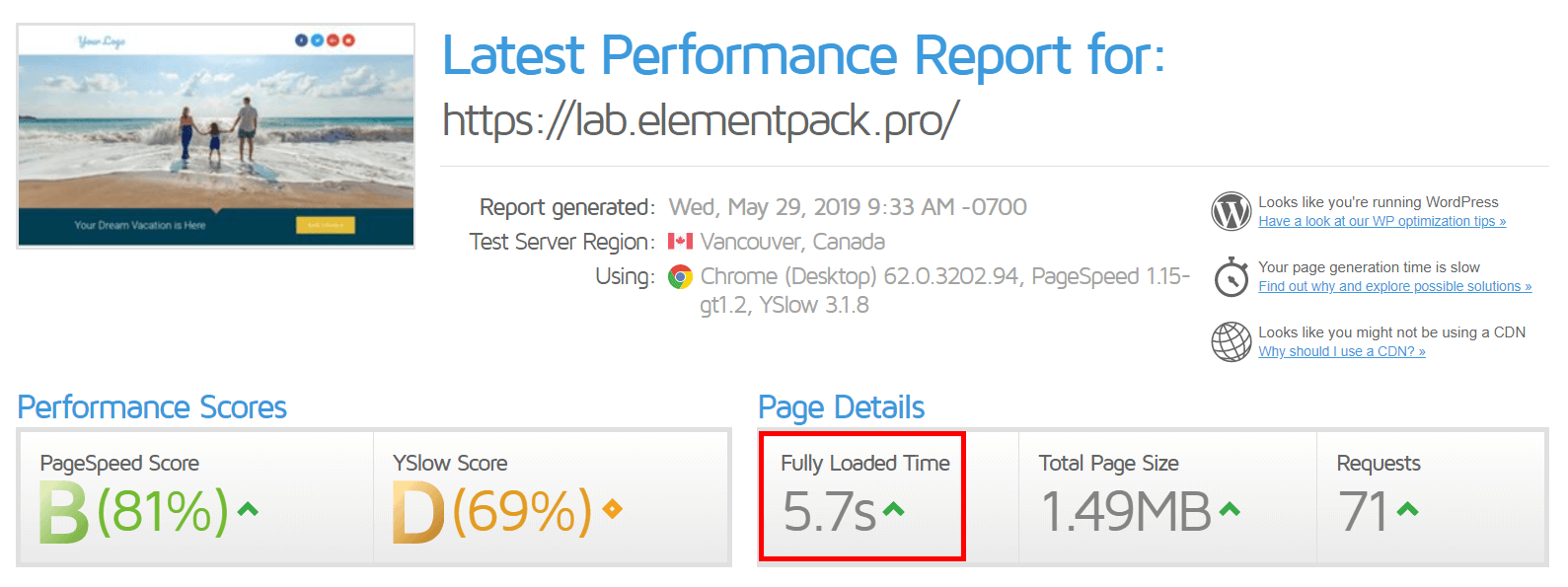Click the green arrow beside PageSpeed Score
The image size is (1568, 587).
coord(248,509)
